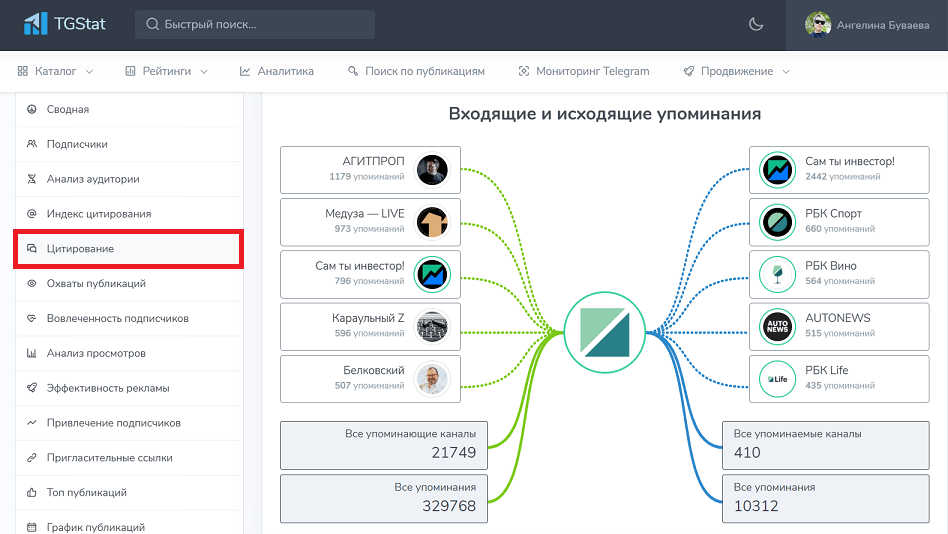Open Поиск по публикациям

tap(416, 71)
